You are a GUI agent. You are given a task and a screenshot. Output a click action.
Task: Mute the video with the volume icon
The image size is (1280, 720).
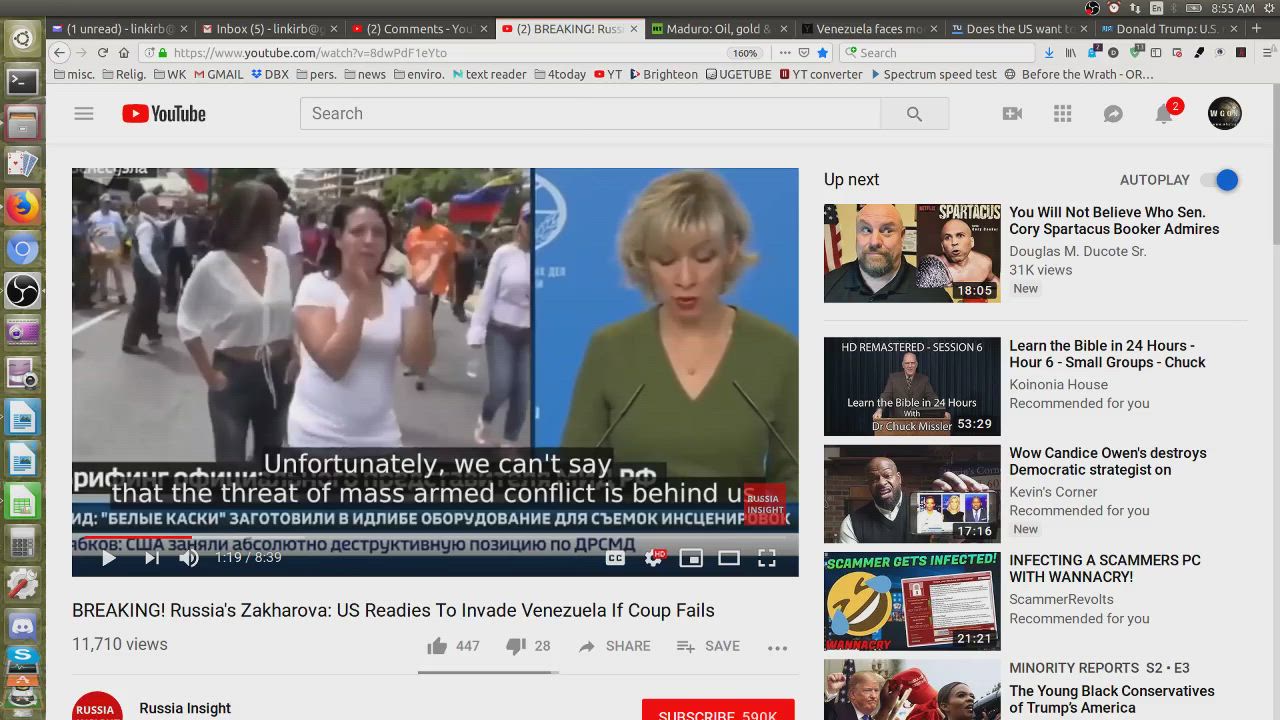click(189, 558)
